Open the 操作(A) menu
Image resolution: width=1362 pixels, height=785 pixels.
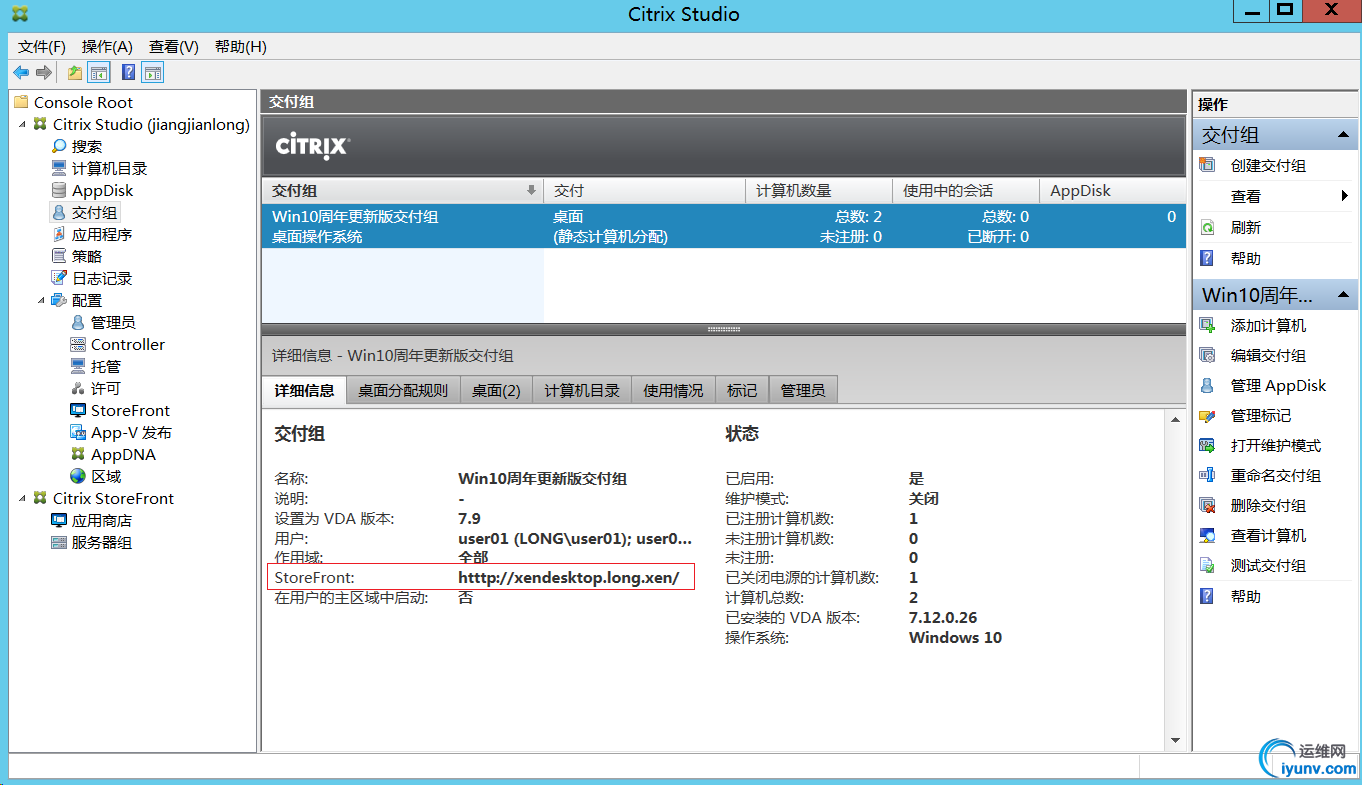tap(107, 47)
